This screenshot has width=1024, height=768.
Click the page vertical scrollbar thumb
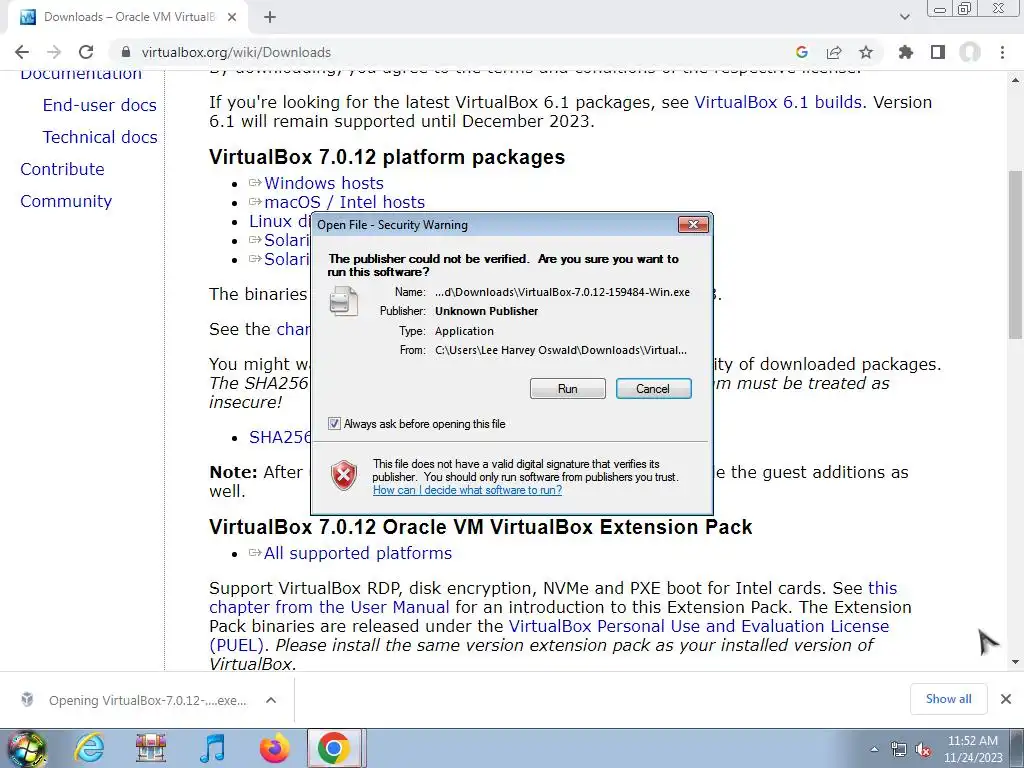click(1016, 255)
